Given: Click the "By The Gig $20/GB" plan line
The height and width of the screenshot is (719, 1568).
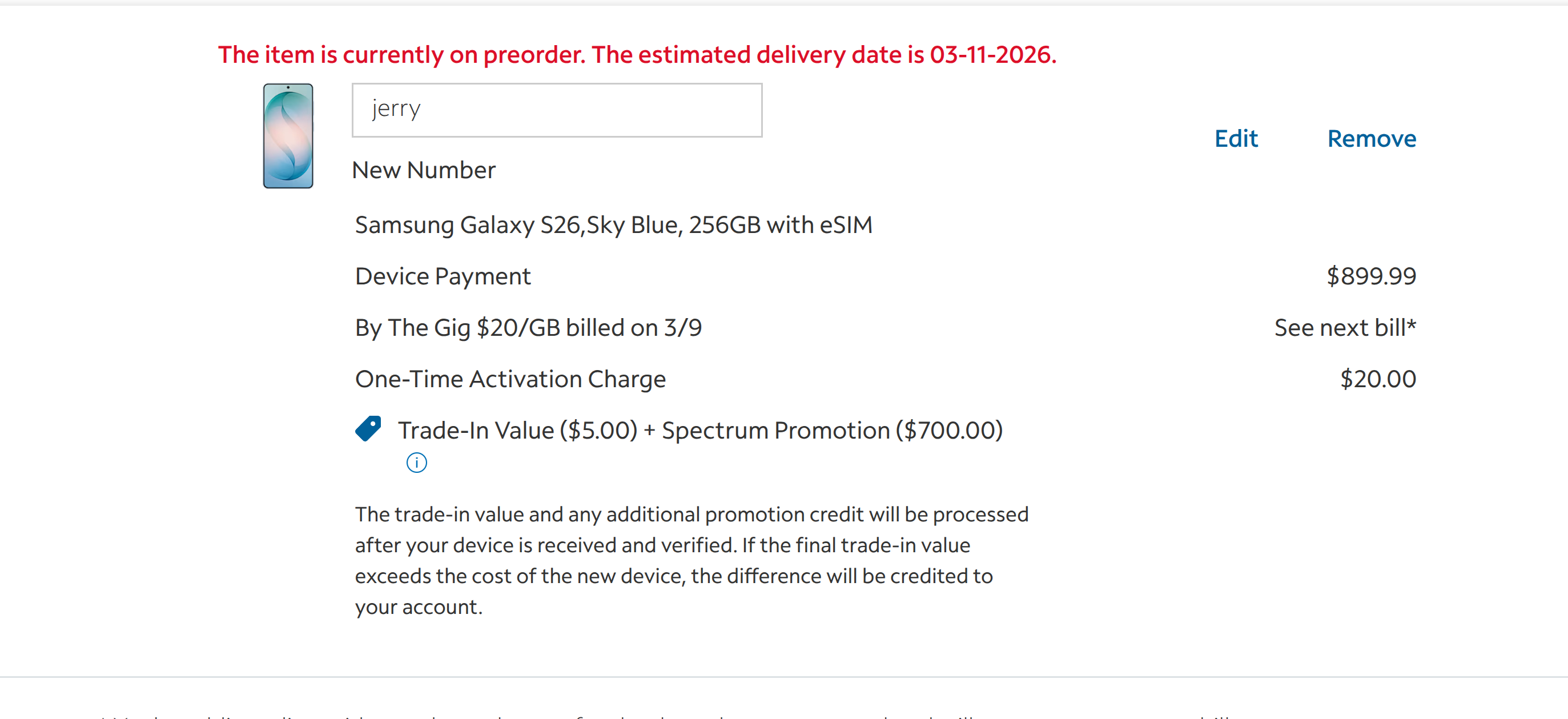Looking at the screenshot, I should point(528,328).
